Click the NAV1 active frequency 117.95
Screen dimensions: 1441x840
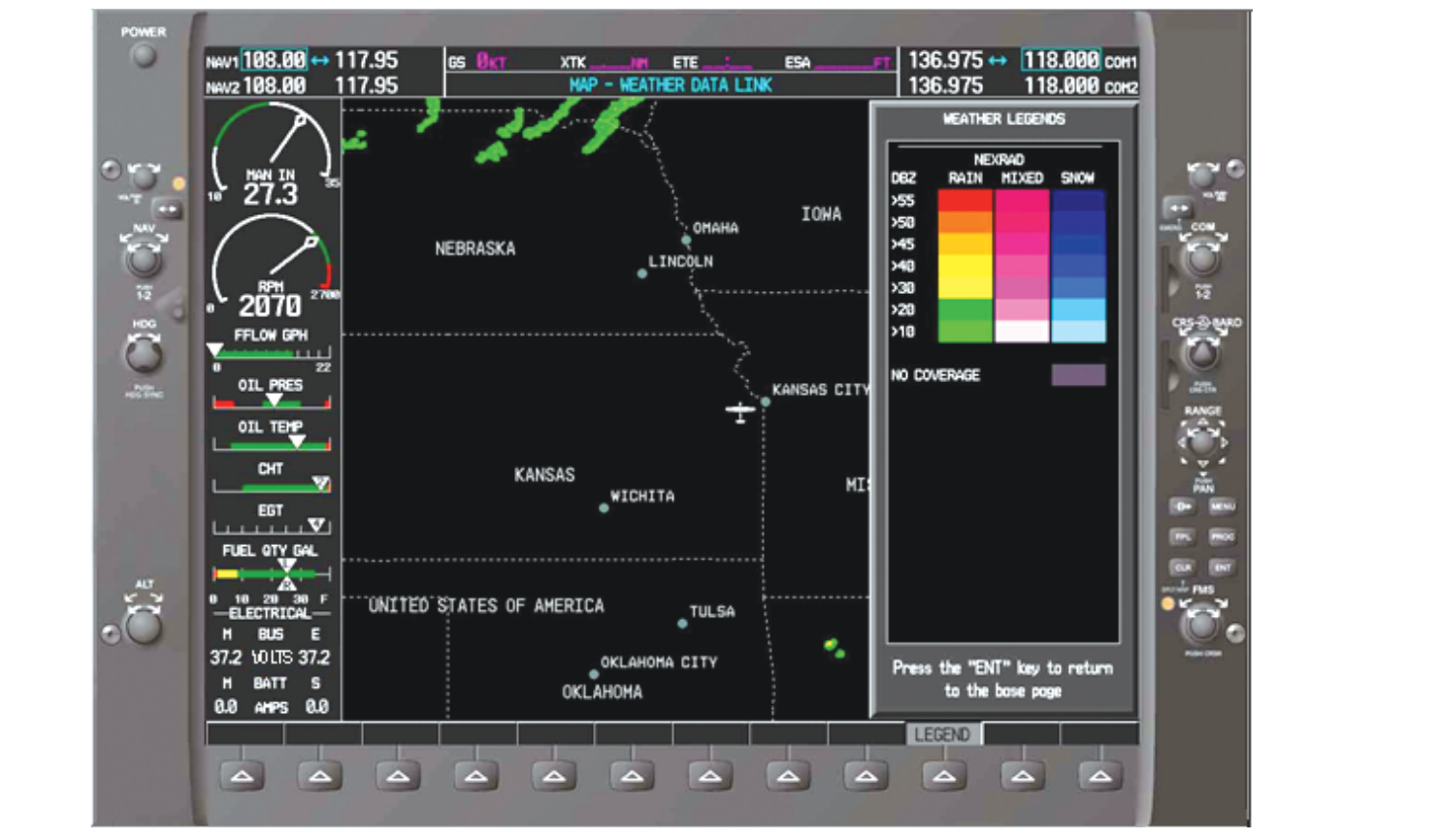pyautogui.click(x=366, y=60)
